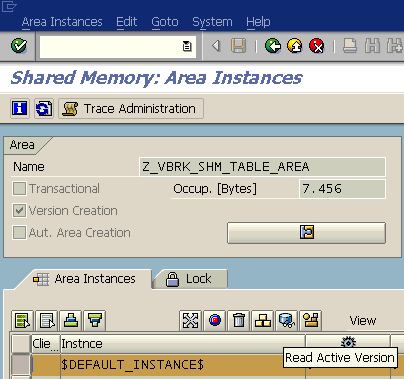Click the Find binoculars icon
Image resolution: width=404 pixels, height=379 pixels.
pos(372,46)
